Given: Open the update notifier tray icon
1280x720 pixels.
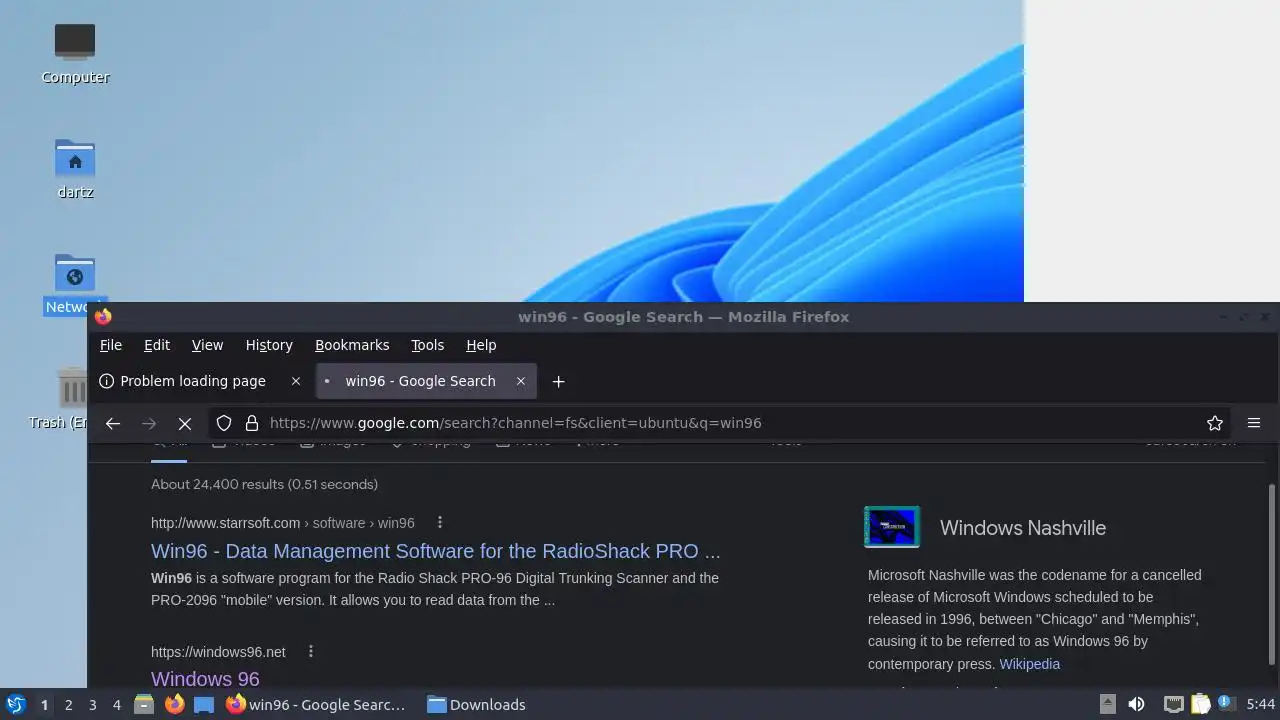Looking at the screenshot, I should tap(1227, 704).
